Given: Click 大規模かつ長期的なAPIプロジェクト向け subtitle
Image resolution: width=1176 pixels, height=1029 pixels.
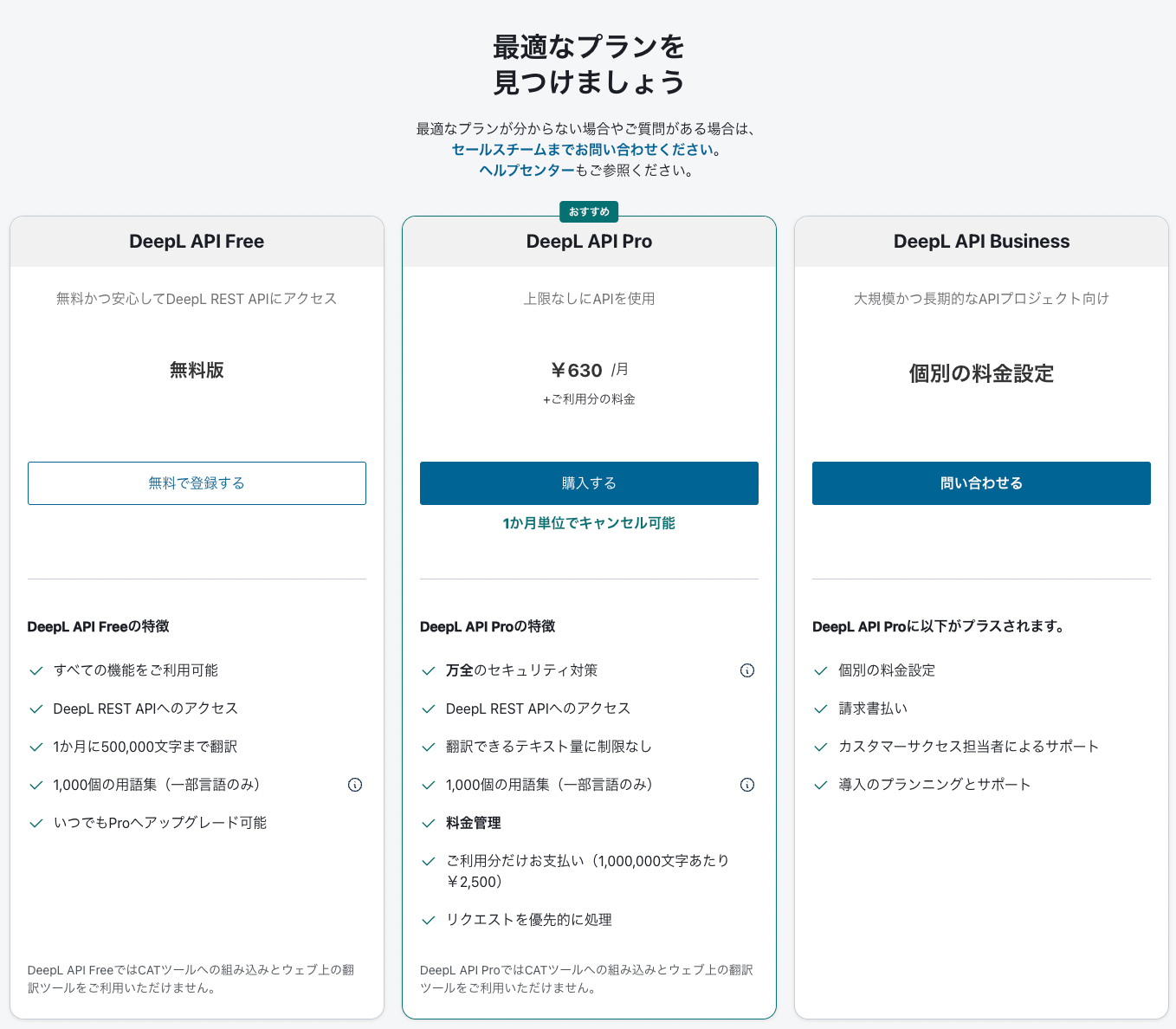Looking at the screenshot, I should pos(981,299).
